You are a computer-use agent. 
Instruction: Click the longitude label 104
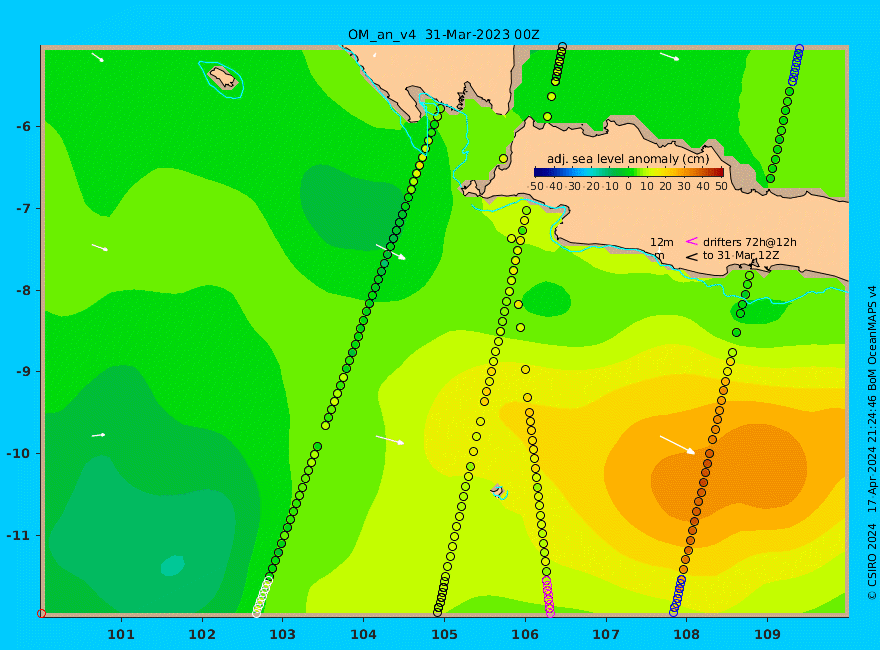click(363, 634)
